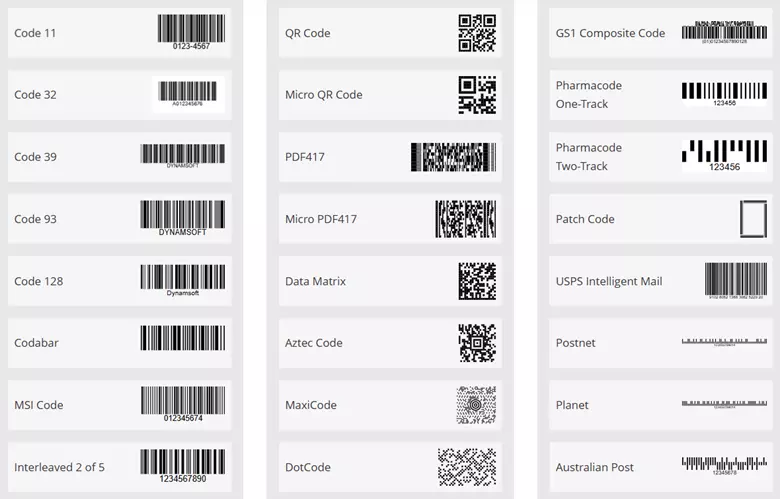
Task: Click the Patch Code rectangle icon
Action: coord(753,219)
